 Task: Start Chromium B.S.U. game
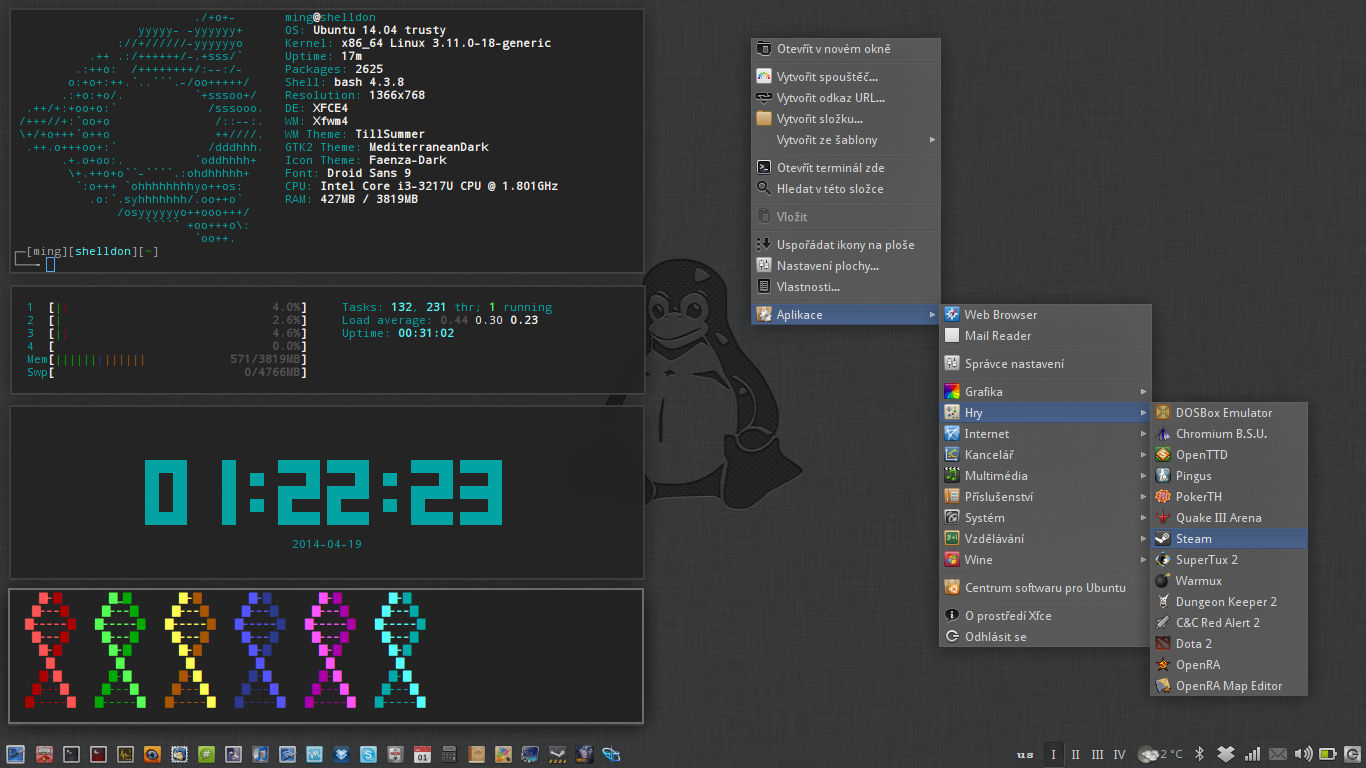[1229, 433]
